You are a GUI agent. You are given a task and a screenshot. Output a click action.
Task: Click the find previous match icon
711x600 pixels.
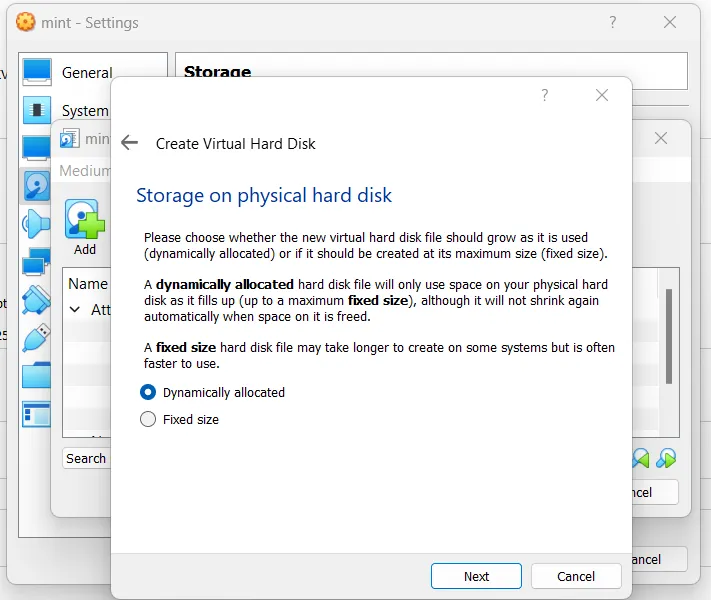[640, 459]
